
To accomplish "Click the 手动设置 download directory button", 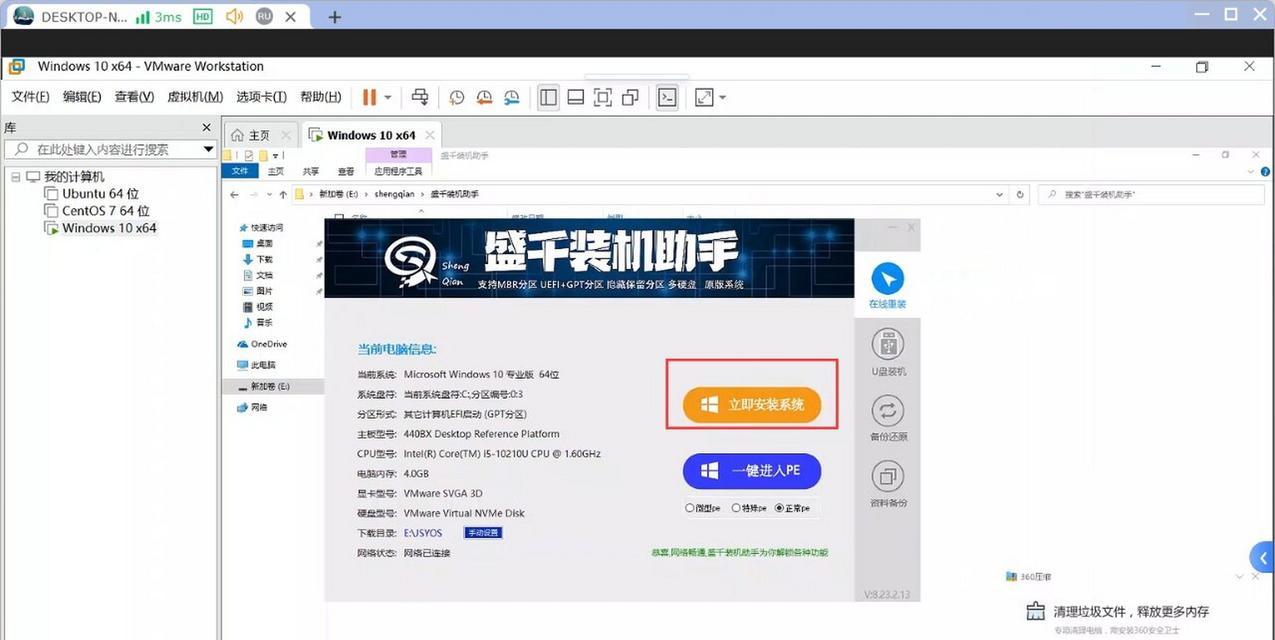I will point(483,533).
